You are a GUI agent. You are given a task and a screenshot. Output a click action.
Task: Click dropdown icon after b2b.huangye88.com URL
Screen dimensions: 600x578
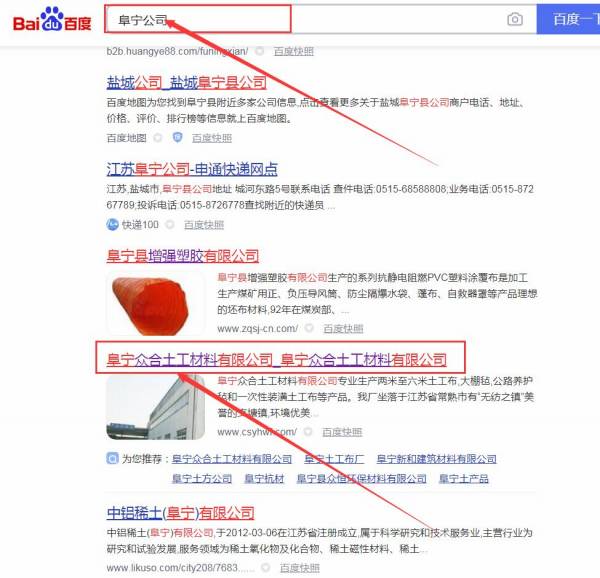coord(260,51)
